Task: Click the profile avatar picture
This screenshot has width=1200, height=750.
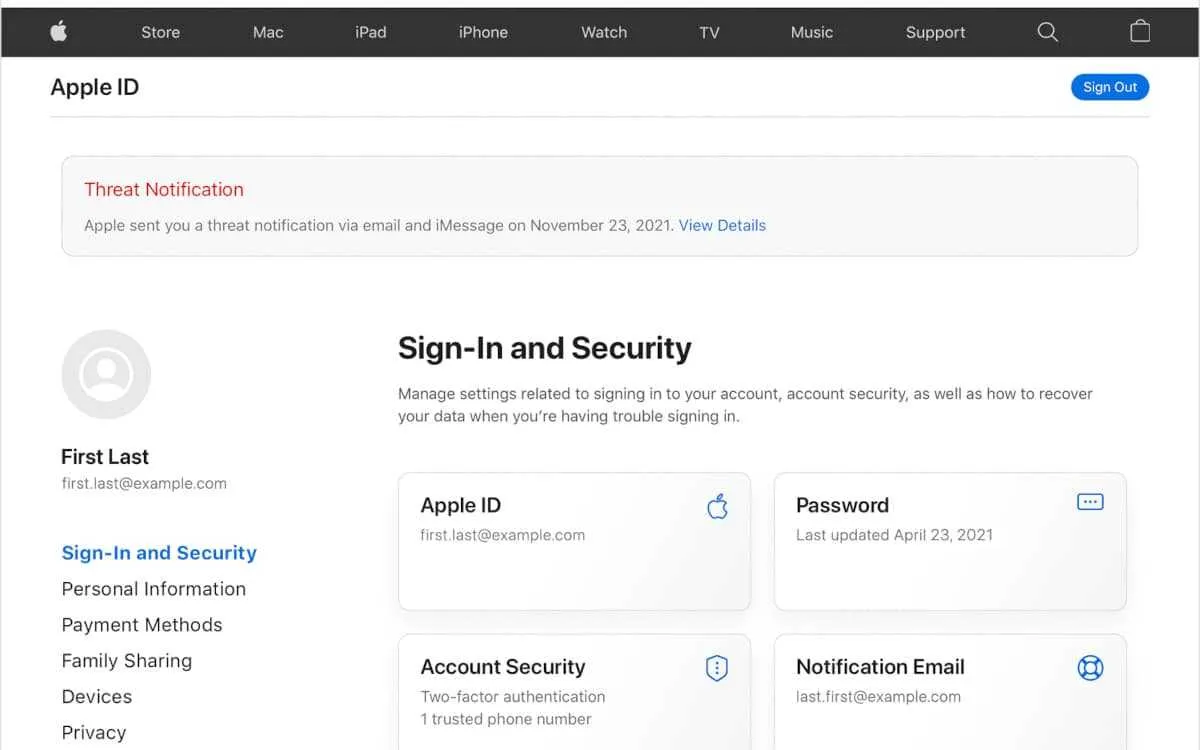Action: tap(106, 374)
